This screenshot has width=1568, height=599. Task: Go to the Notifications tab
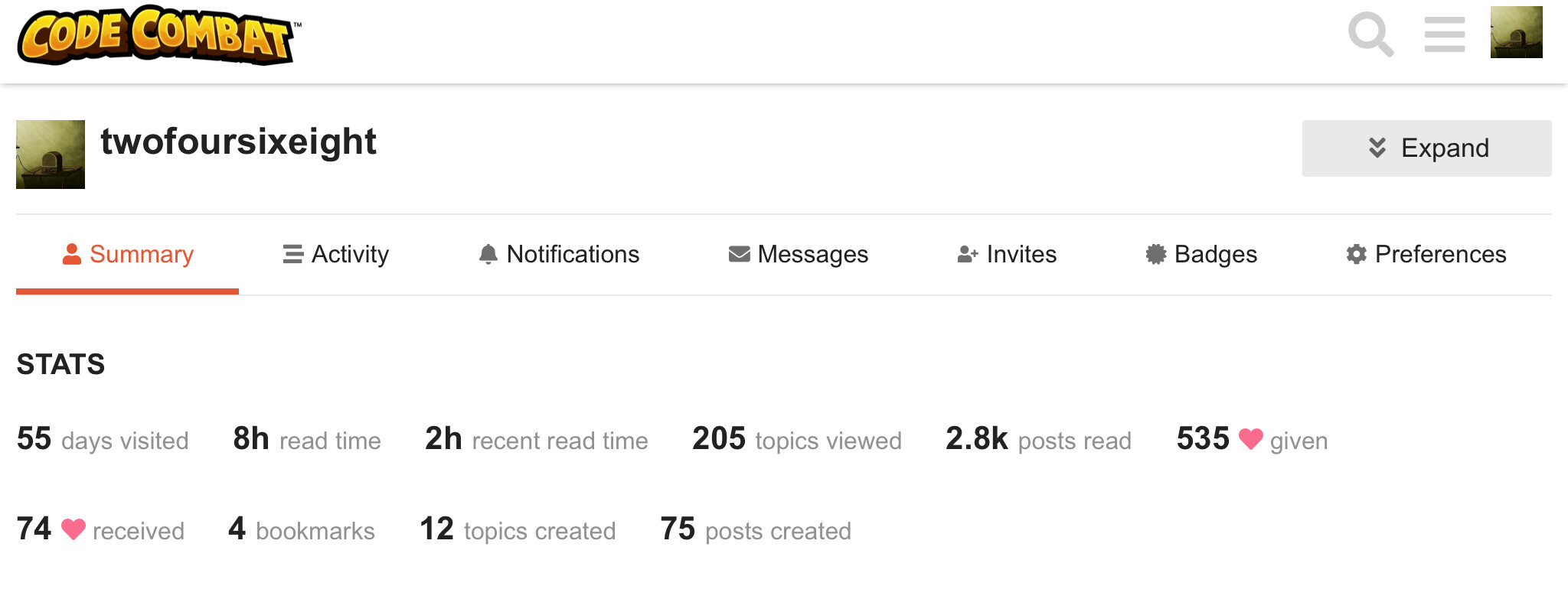pyautogui.click(x=559, y=254)
